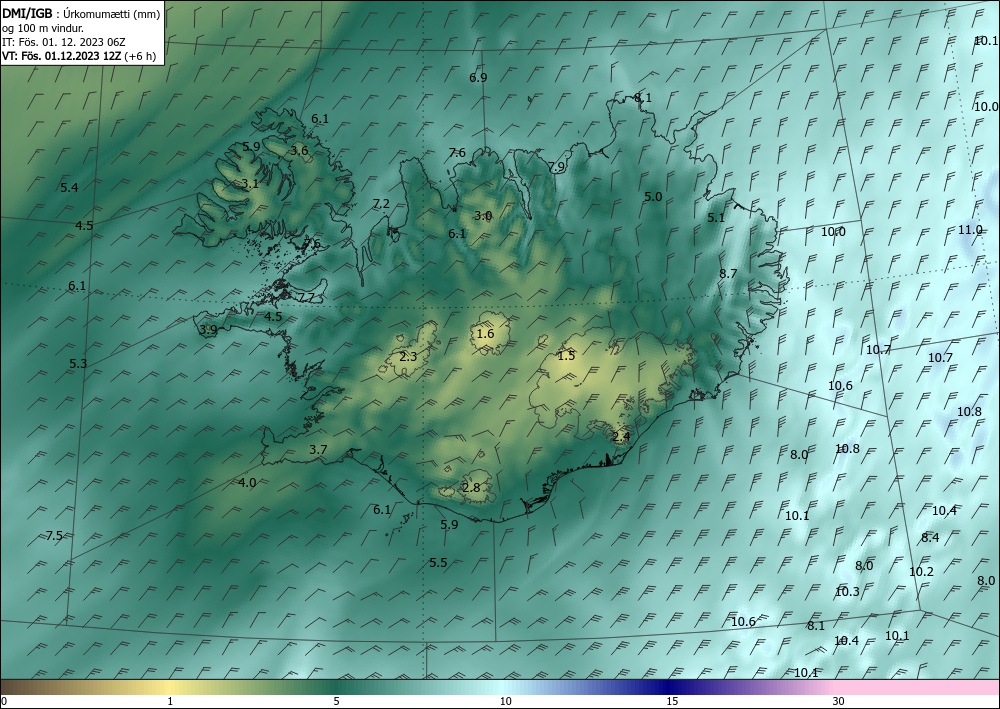
Task: Click the 6.9 value on the map
Action: 478,78
